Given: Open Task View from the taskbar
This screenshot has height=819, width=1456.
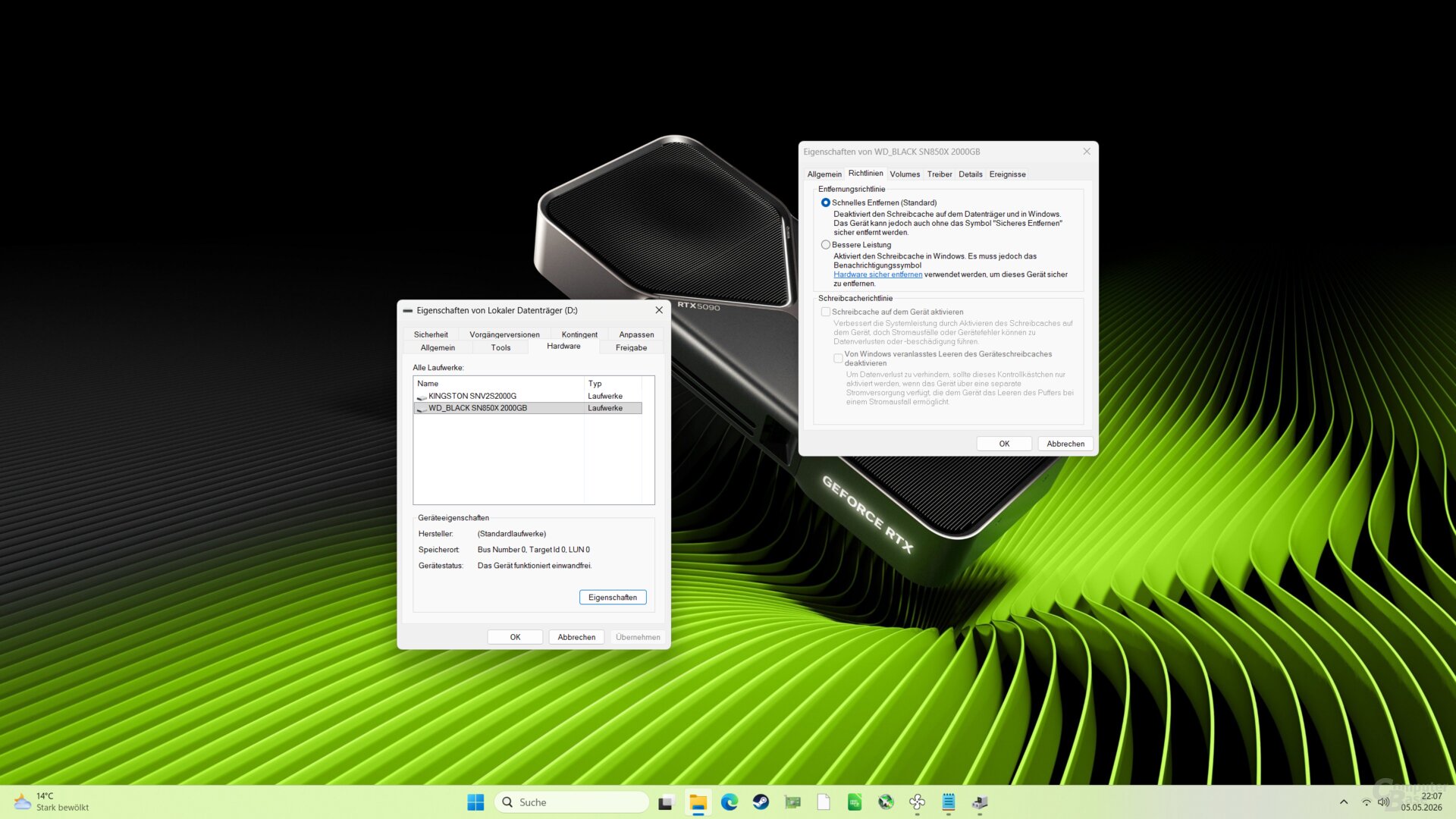Looking at the screenshot, I should point(666,802).
